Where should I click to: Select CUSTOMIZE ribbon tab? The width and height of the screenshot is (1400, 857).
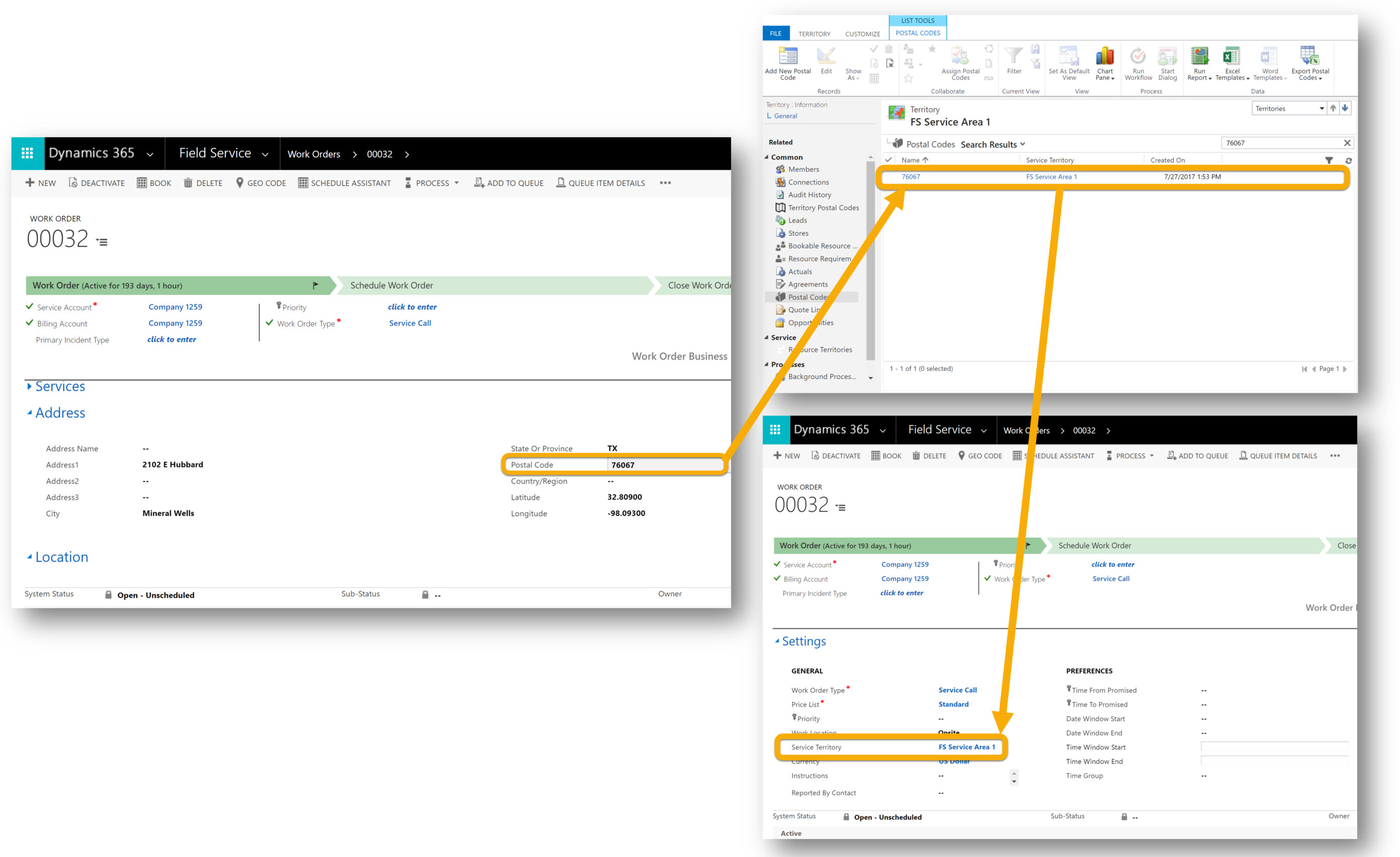tap(862, 34)
